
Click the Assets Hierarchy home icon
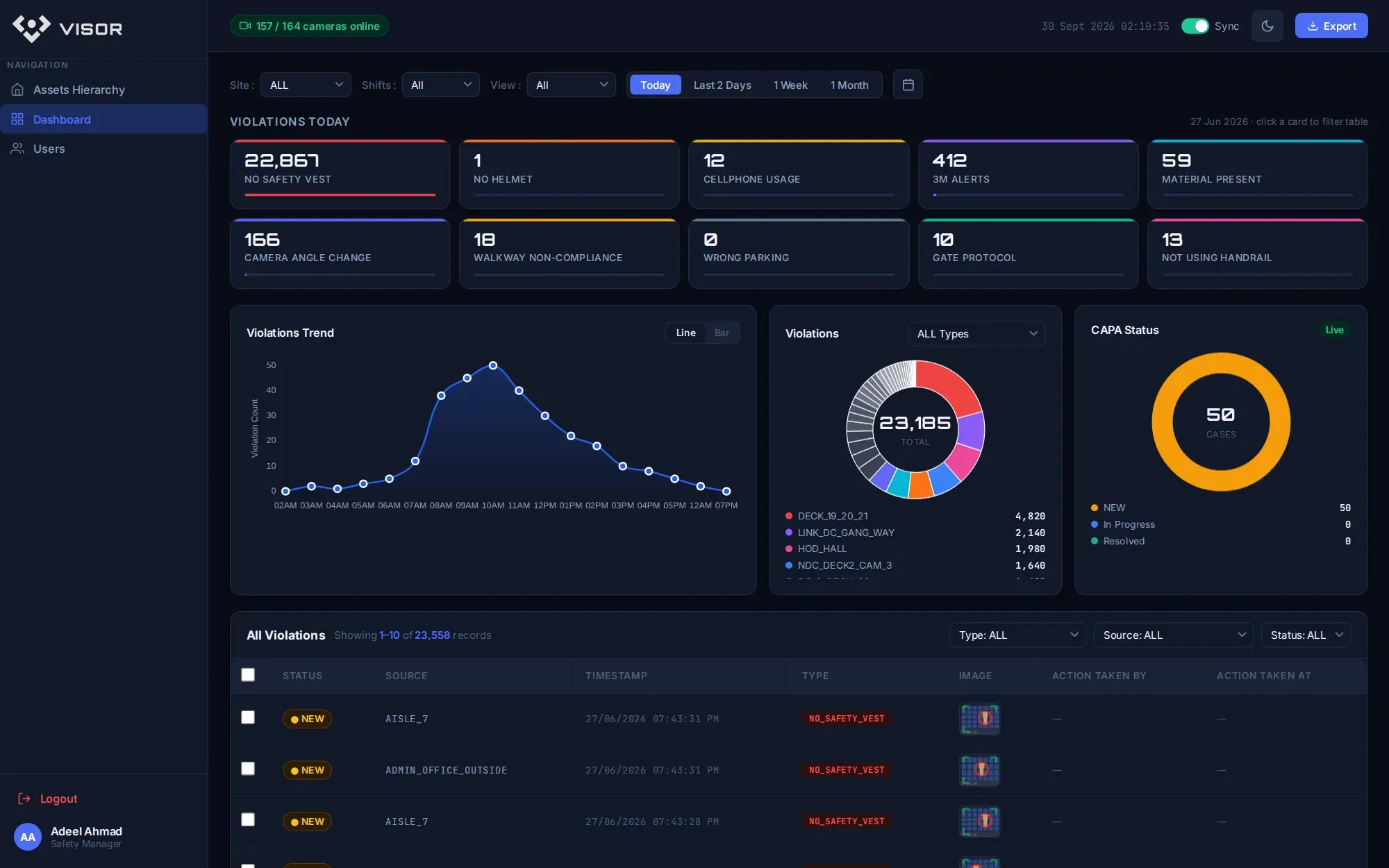tap(17, 90)
